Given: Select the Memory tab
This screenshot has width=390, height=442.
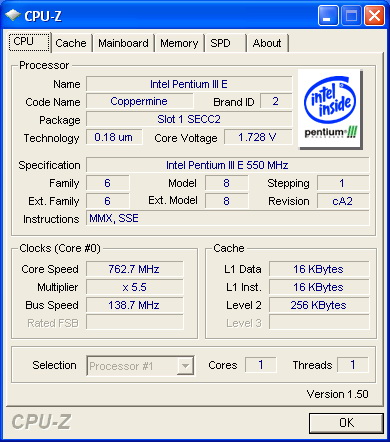Looking at the screenshot, I should click(x=179, y=43).
